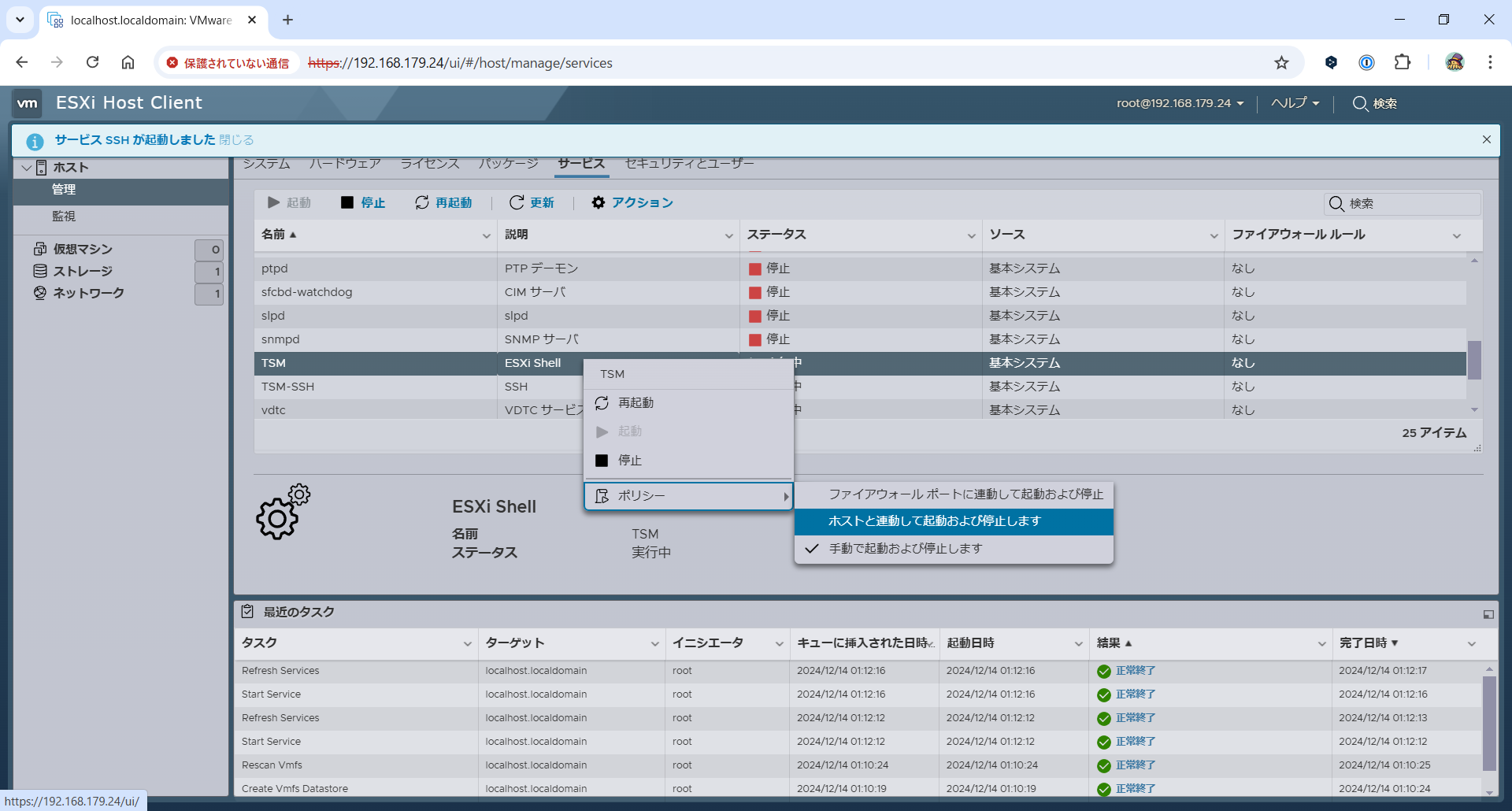
Task: Click the 停止 stop toolbar button
Action: point(363,202)
